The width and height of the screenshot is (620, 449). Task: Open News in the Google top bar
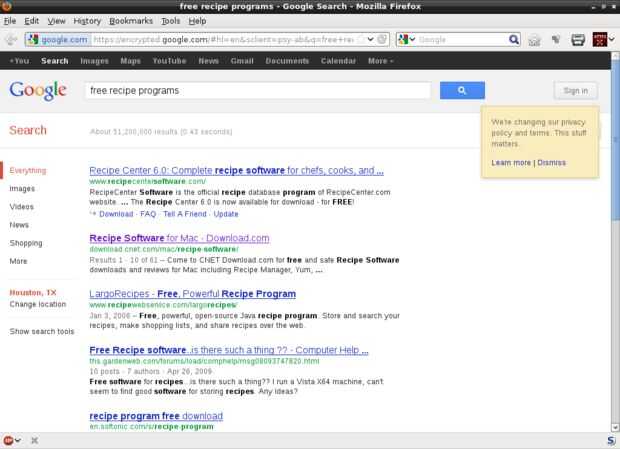208,61
